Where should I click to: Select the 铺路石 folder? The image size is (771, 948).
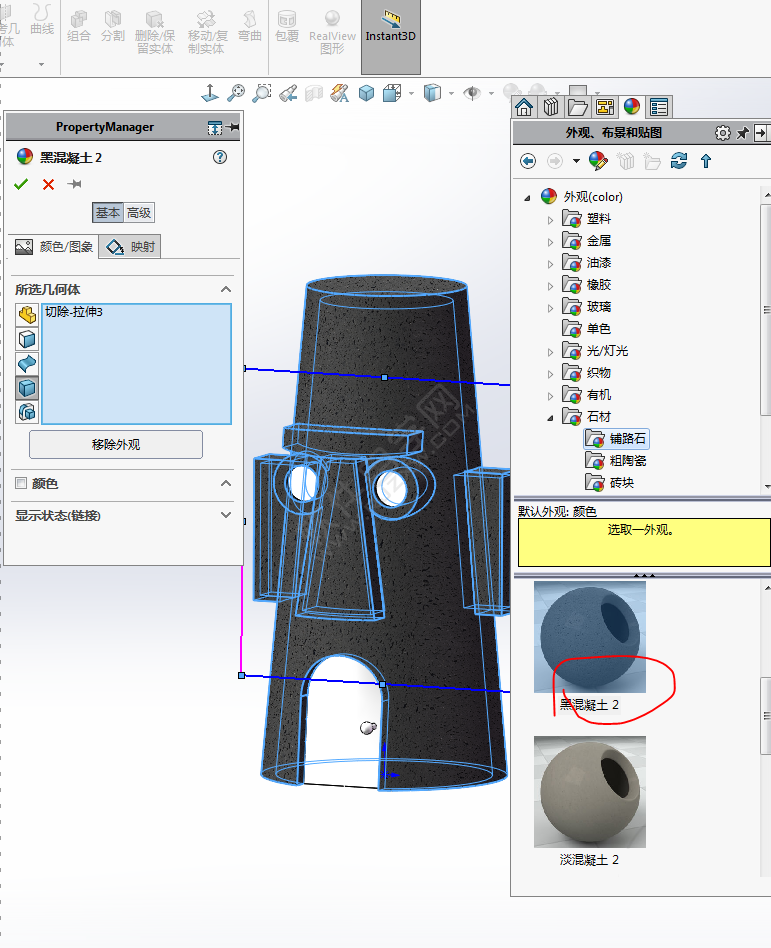pyautogui.click(x=616, y=438)
